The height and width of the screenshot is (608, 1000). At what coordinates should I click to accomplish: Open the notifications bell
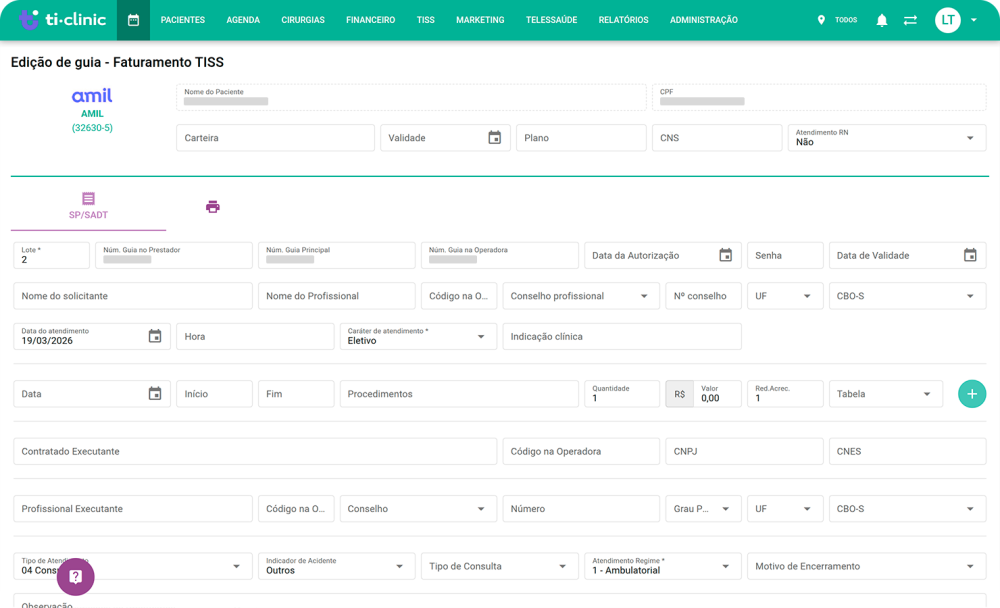(881, 20)
